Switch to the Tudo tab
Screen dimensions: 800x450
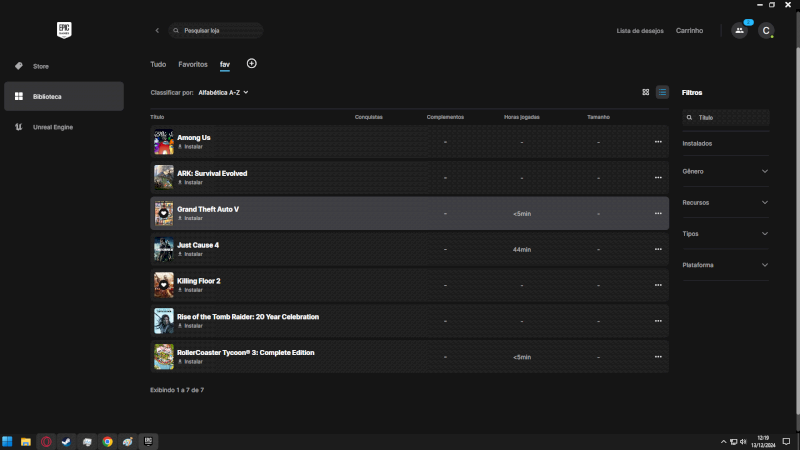(x=158, y=64)
